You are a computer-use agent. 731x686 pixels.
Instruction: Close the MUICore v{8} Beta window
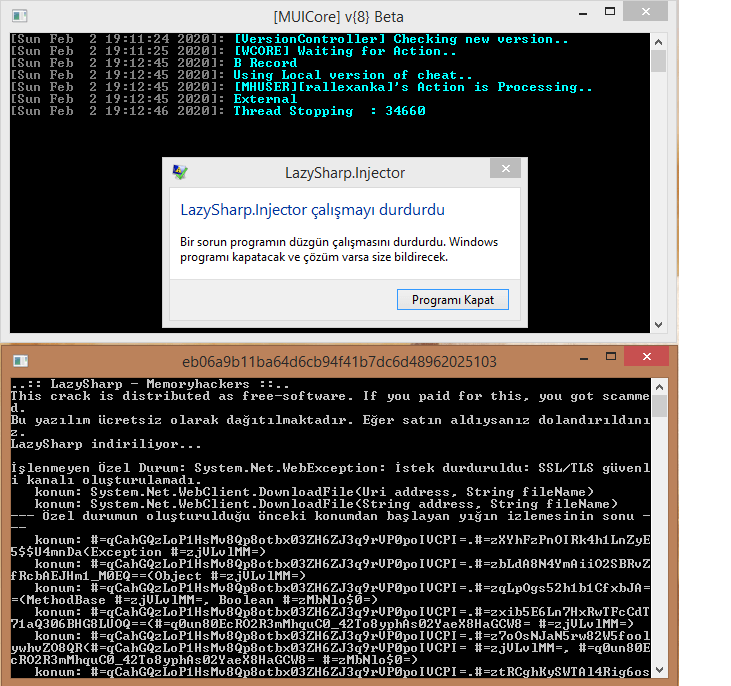tap(646, 12)
